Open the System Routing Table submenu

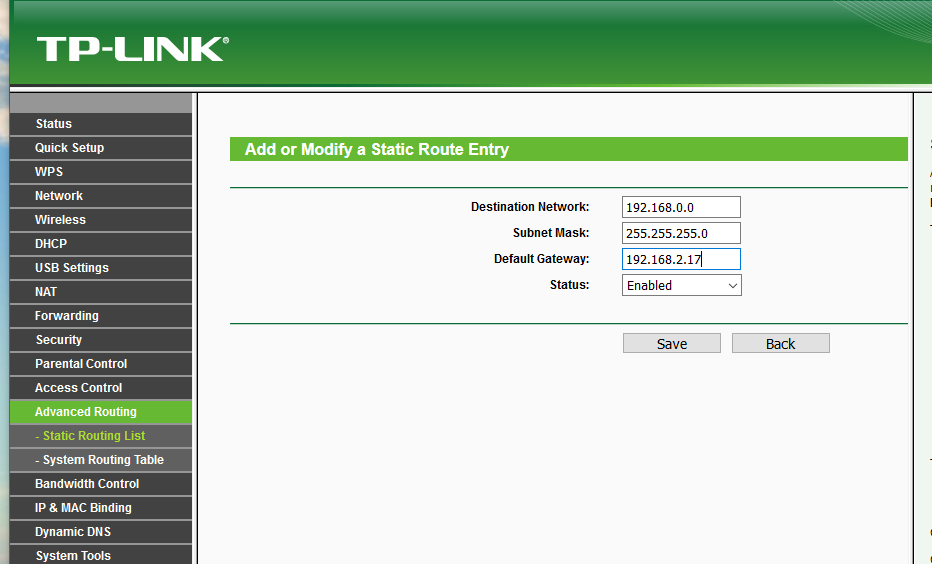[x=101, y=460]
